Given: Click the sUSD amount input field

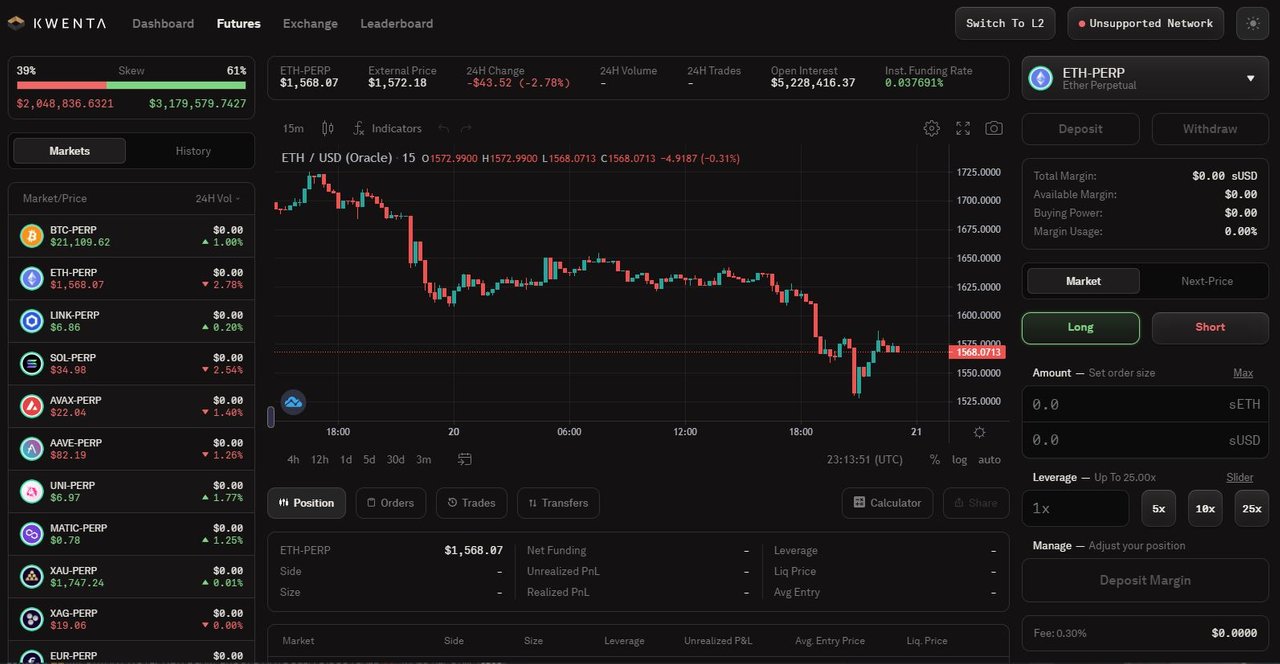Looking at the screenshot, I should click(x=1146, y=440).
